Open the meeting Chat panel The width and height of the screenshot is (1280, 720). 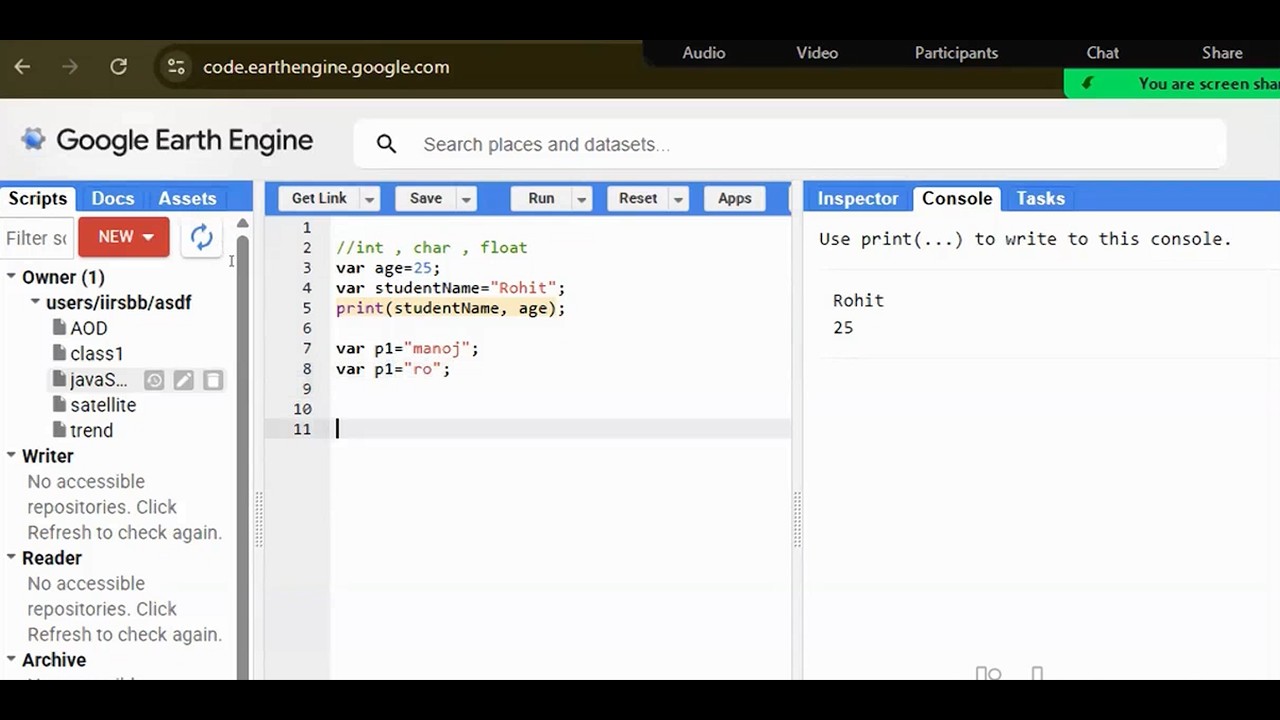coord(1103,53)
